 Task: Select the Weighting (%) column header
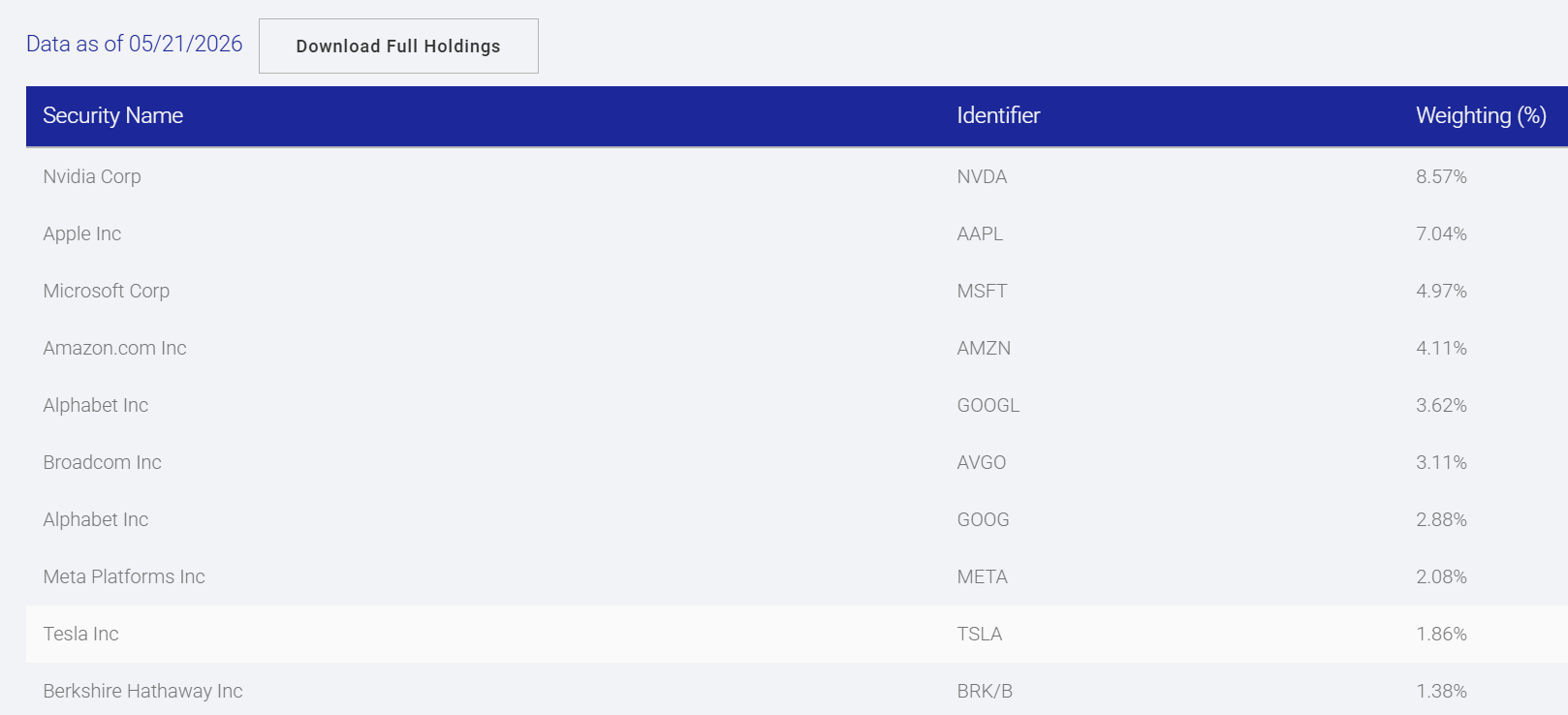coord(1481,115)
